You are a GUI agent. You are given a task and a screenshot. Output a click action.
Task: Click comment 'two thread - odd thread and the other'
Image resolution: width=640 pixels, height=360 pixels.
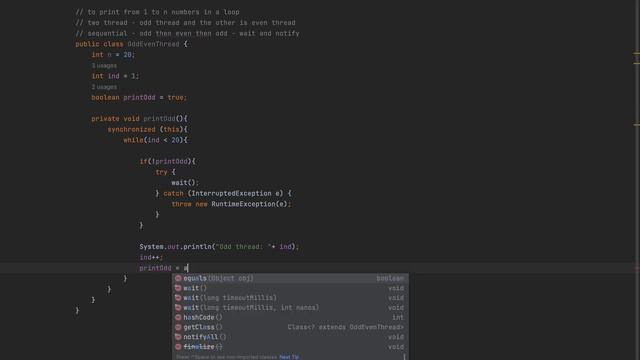(185, 23)
